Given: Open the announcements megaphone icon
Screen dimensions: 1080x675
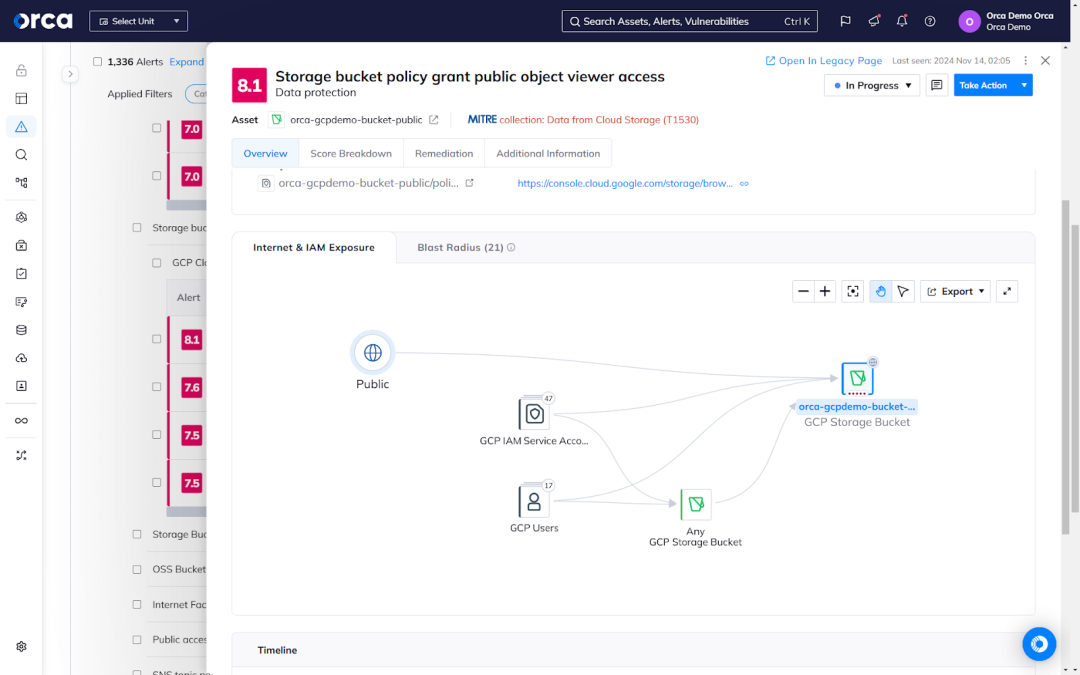Looking at the screenshot, I should 874,21.
